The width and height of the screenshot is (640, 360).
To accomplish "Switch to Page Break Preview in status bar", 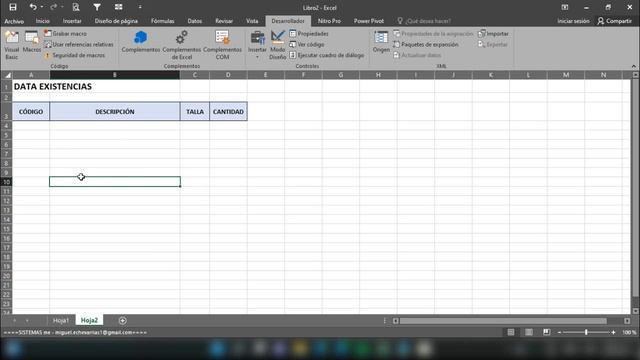I will pyautogui.click(x=547, y=332).
